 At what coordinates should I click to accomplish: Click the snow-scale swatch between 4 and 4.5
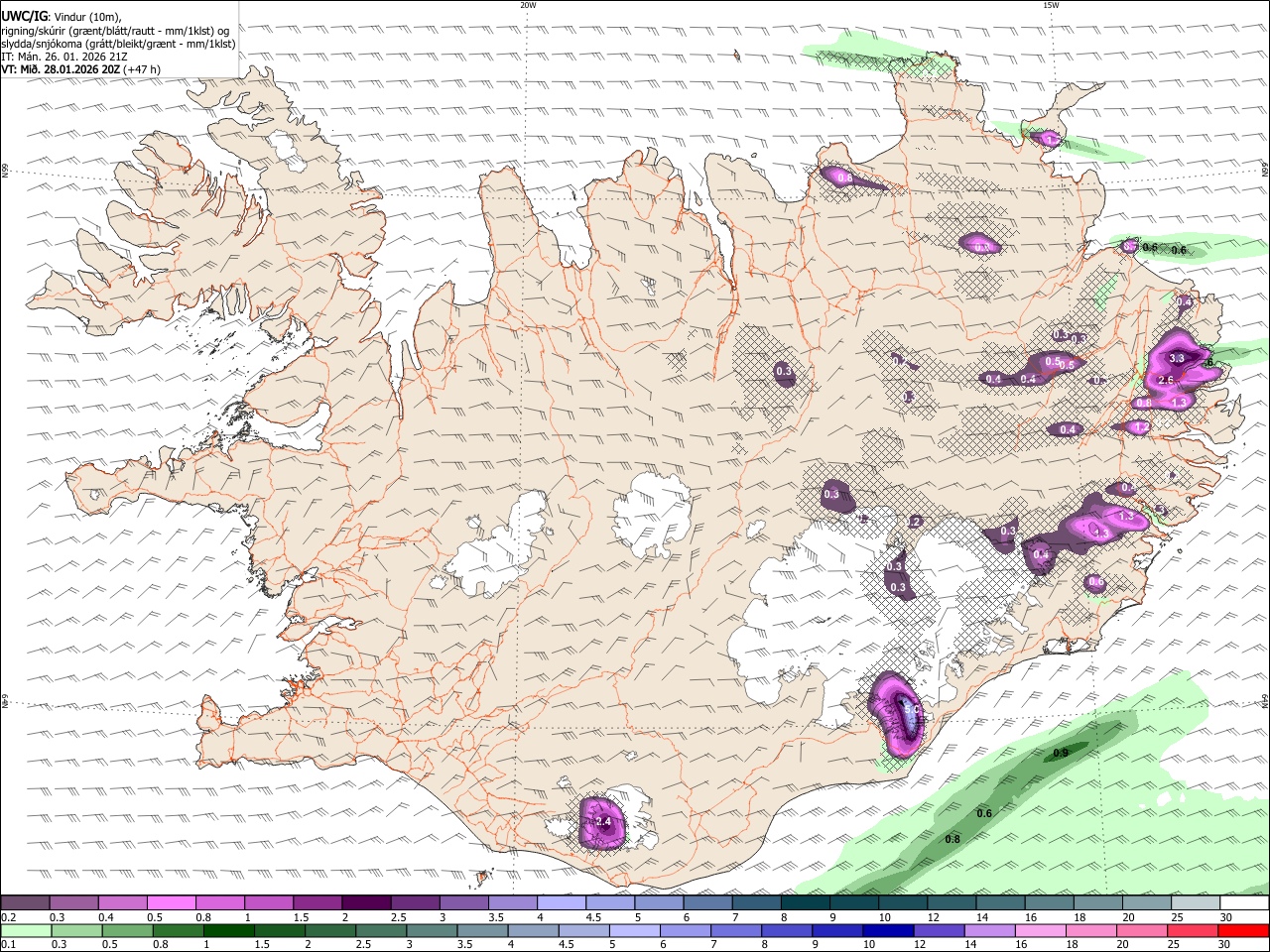[562, 902]
